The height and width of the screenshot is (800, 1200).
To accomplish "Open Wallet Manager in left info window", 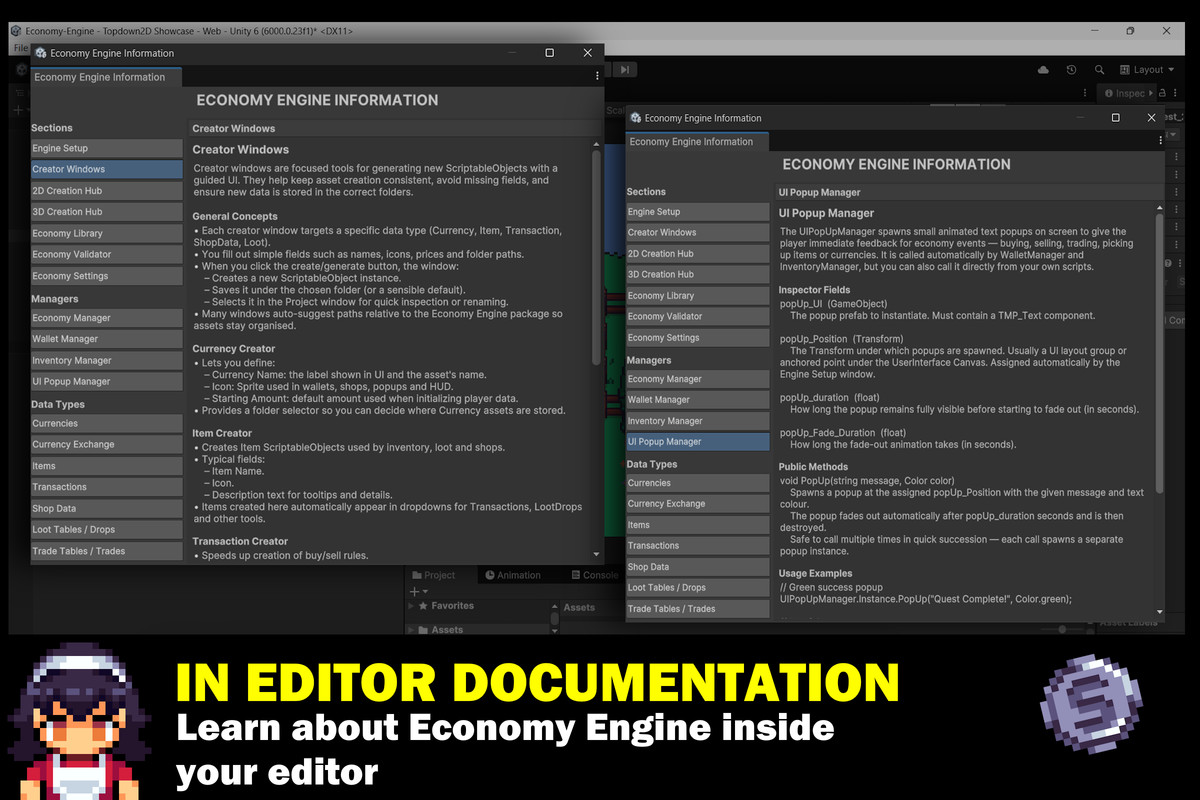I will [x=107, y=339].
